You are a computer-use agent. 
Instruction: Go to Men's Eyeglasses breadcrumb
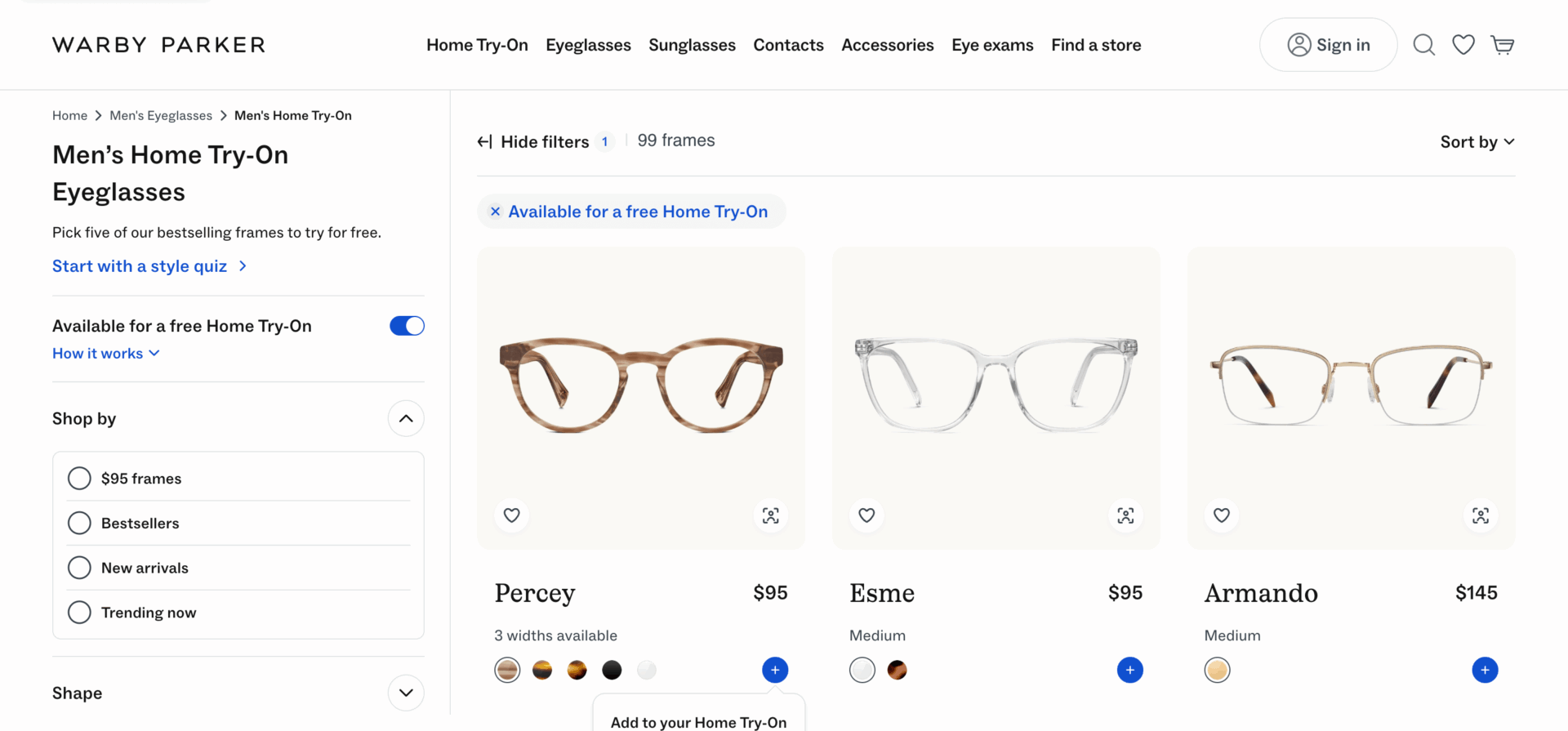pos(161,116)
